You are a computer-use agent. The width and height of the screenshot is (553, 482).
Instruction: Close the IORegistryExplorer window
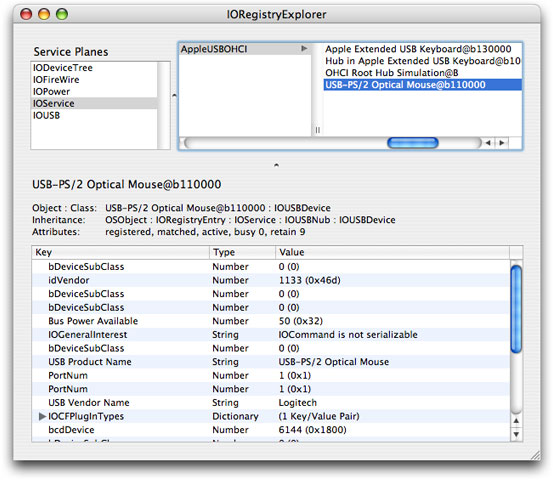26,14
